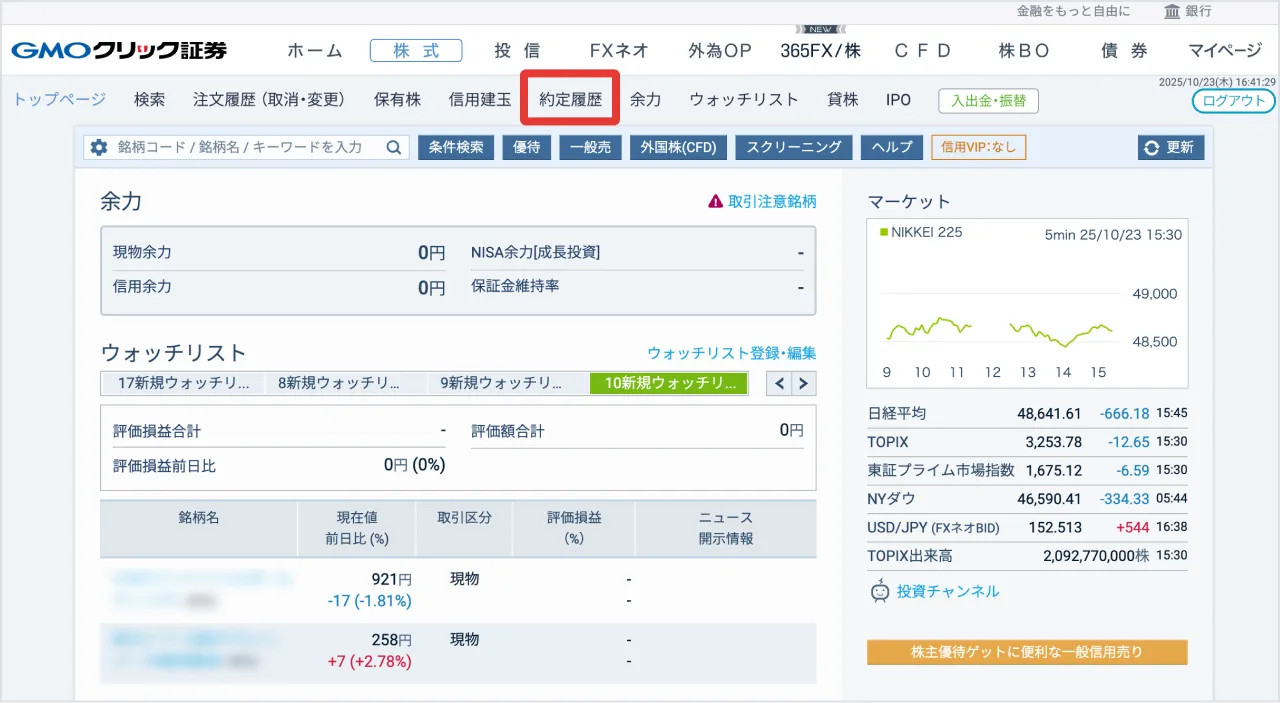Log out using the ログアウト button
The height and width of the screenshot is (703, 1280).
(1233, 101)
